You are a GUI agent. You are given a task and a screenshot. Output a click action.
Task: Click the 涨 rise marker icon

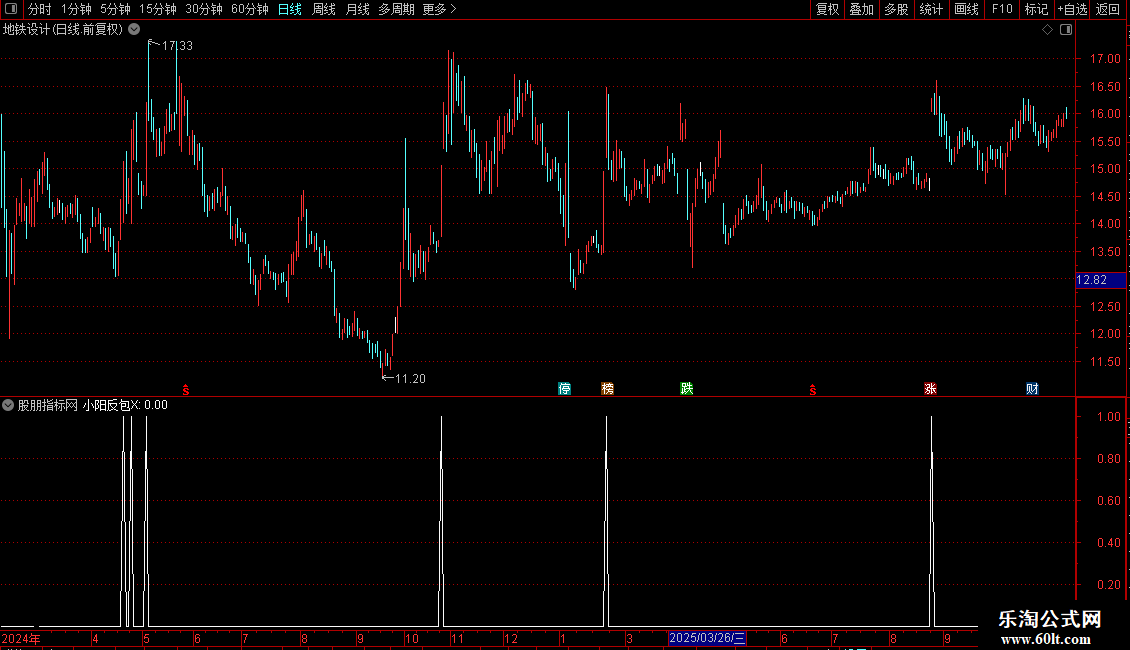[x=930, y=388]
